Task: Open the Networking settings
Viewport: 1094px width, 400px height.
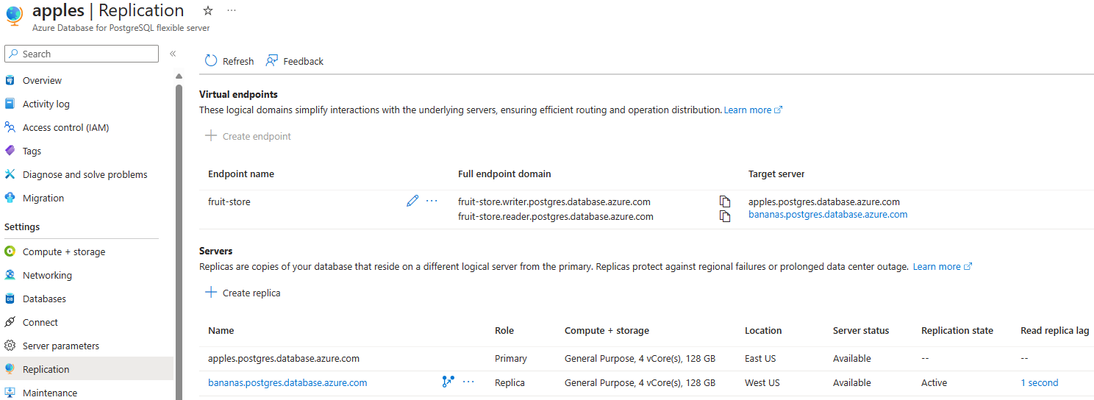Action: [x=47, y=275]
